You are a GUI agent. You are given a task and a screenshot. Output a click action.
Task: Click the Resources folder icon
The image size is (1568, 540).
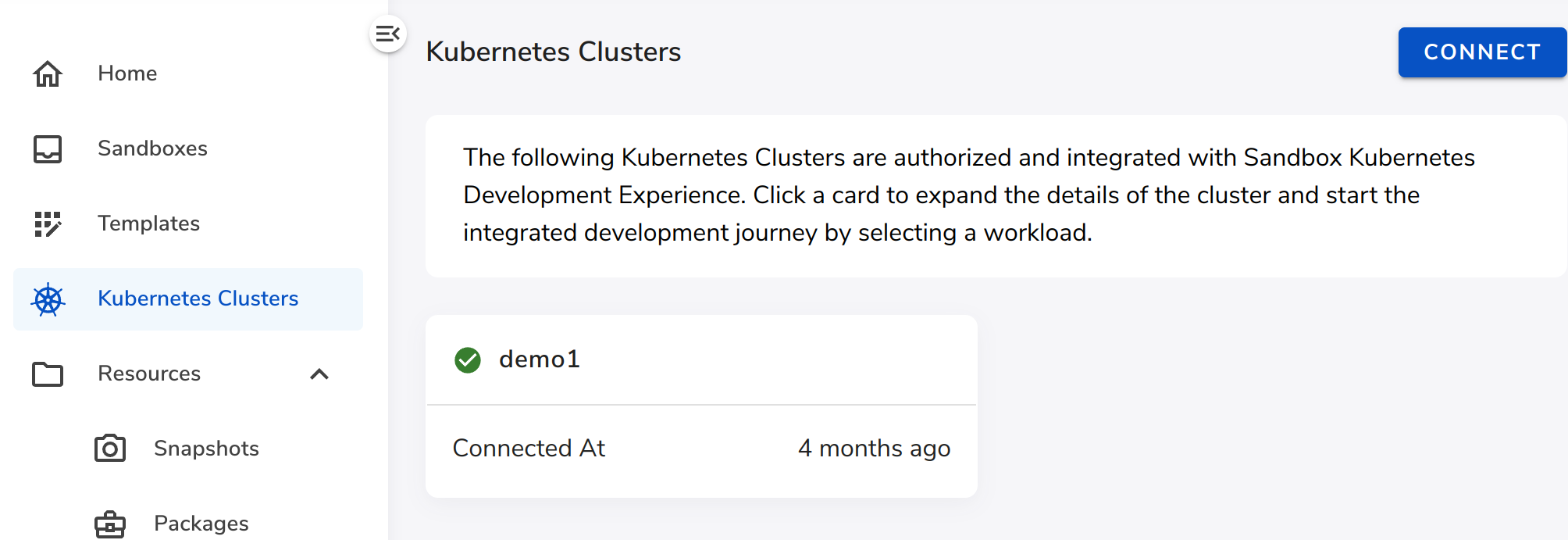click(x=48, y=374)
